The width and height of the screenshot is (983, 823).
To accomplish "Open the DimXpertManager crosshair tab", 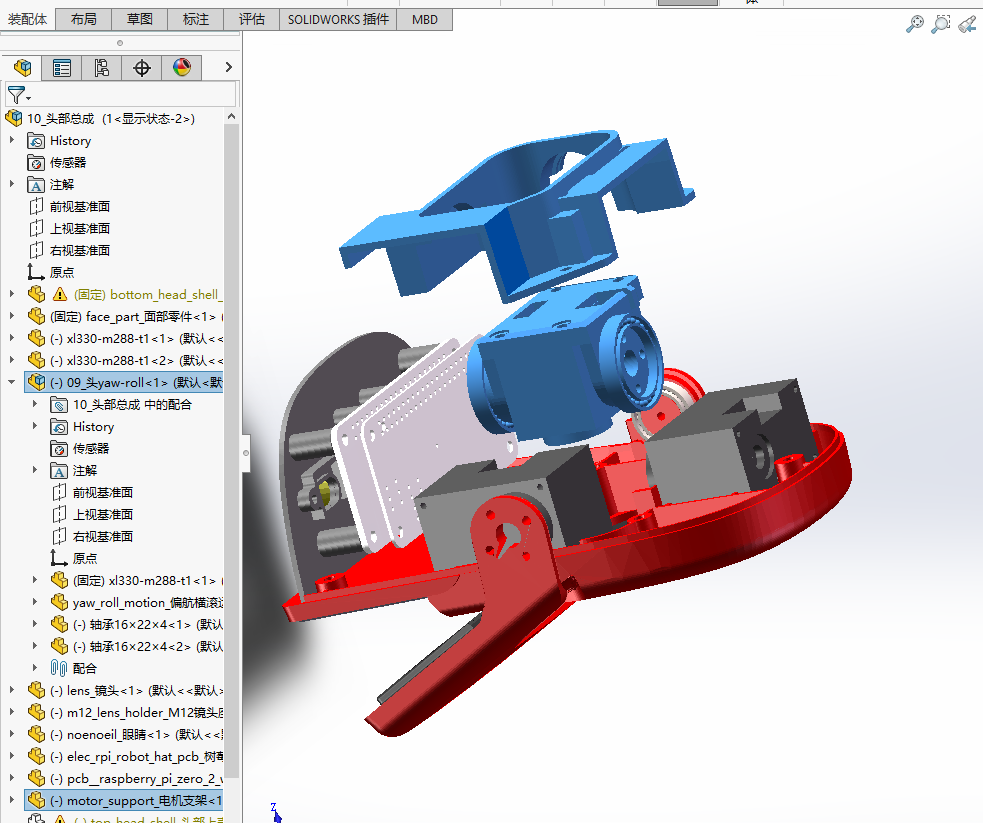I will (x=142, y=68).
